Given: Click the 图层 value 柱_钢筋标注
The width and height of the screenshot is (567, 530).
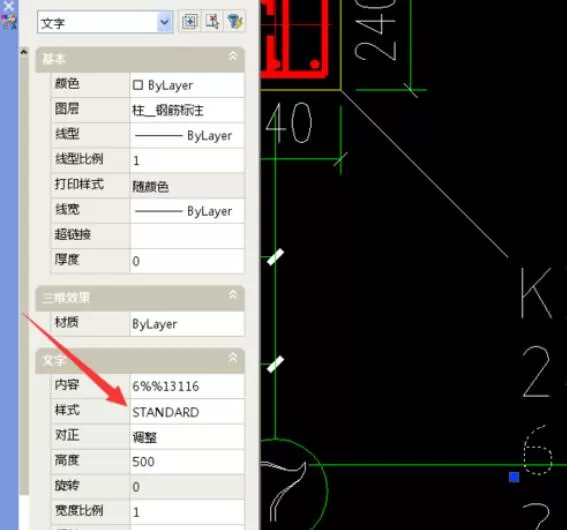Looking at the screenshot, I should [x=187, y=110].
